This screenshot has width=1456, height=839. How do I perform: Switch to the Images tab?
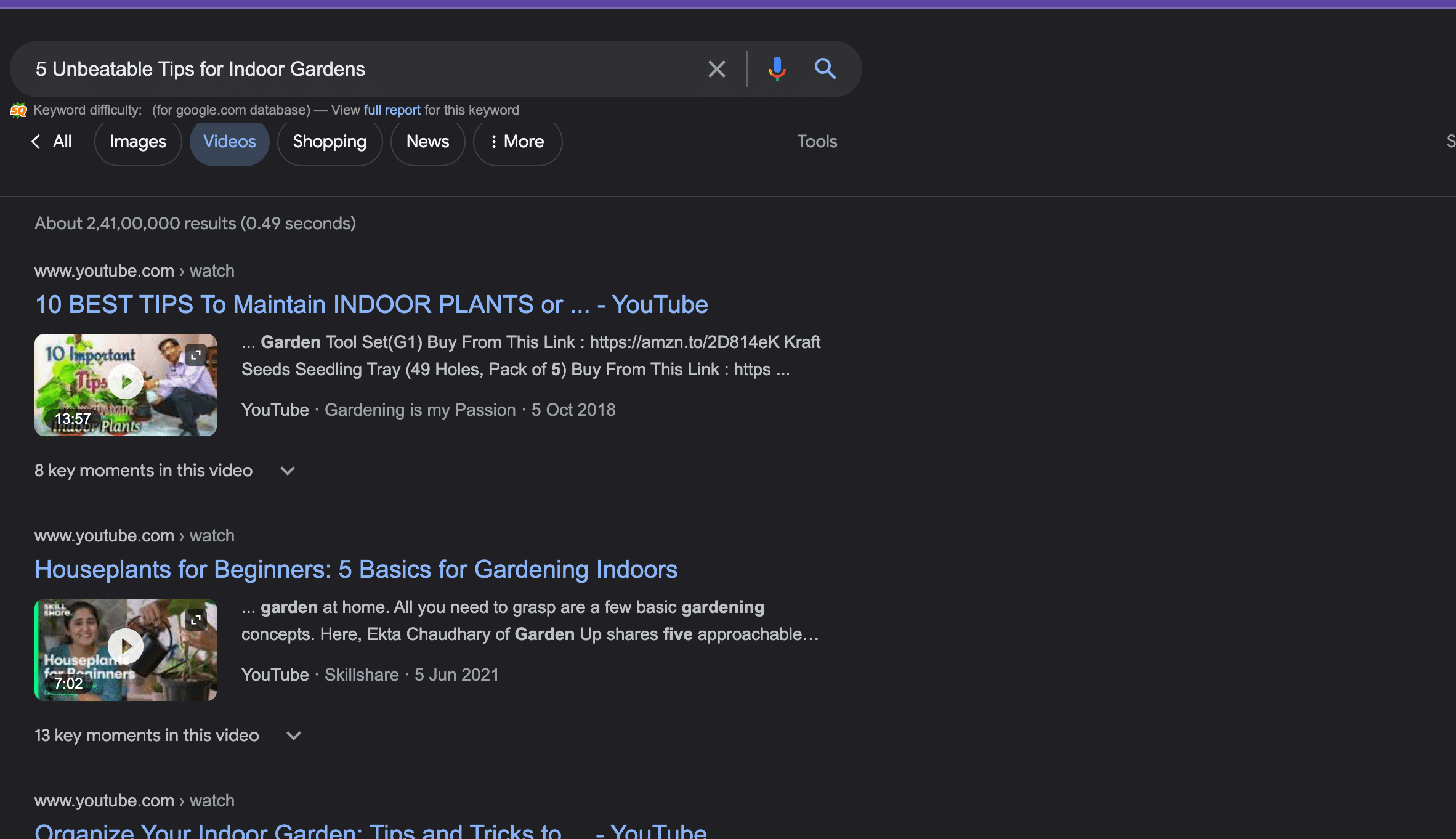point(138,142)
